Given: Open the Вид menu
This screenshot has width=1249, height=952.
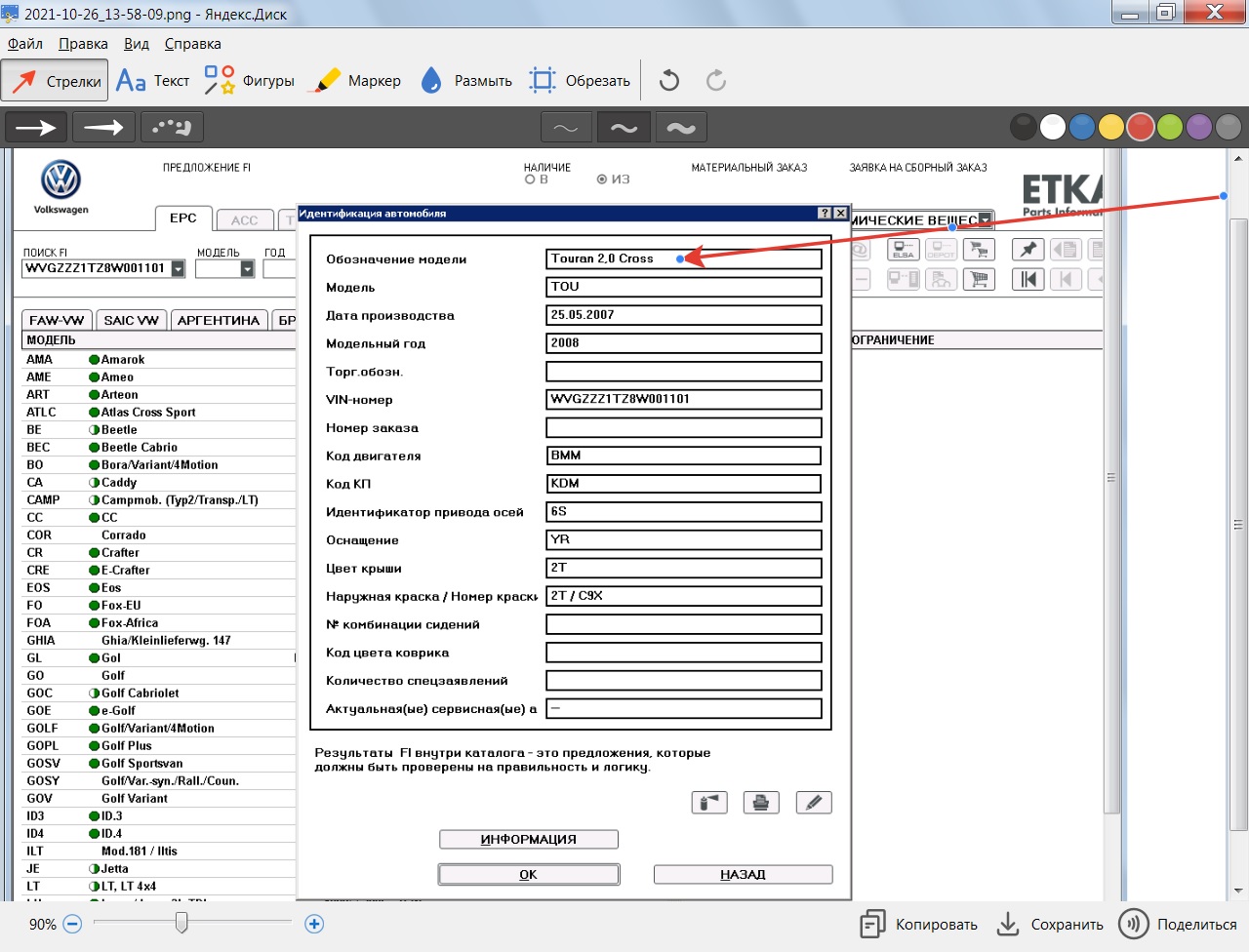Looking at the screenshot, I should pyautogui.click(x=137, y=44).
